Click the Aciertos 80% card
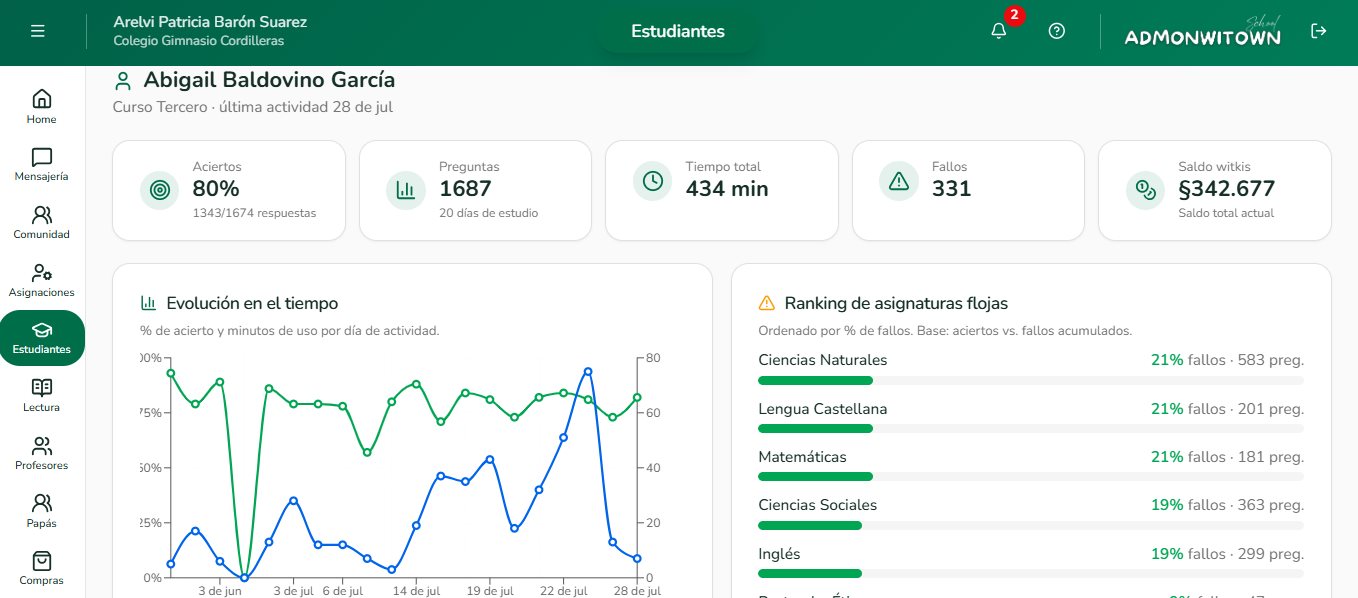The image size is (1358, 598). (x=229, y=190)
